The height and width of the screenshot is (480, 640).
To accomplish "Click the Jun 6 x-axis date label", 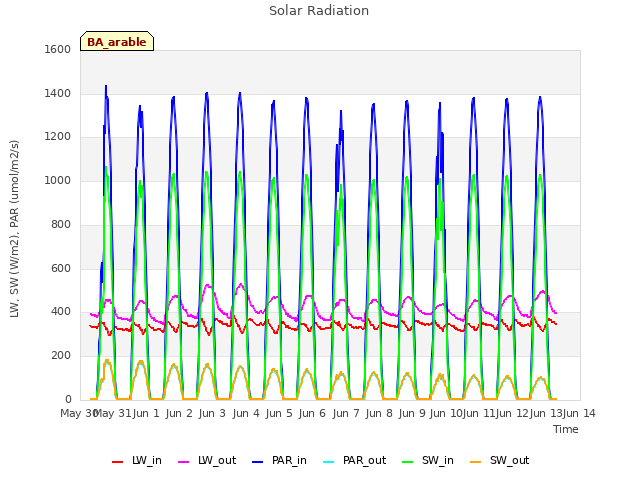I will tap(312, 413).
